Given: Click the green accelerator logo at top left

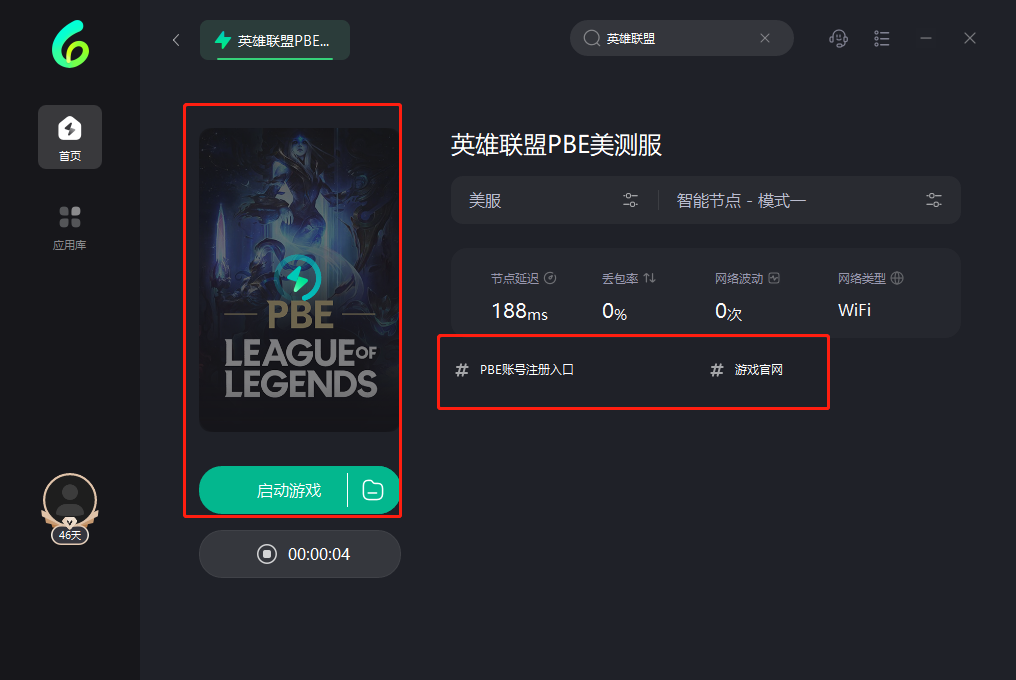Looking at the screenshot, I should pos(70,44).
